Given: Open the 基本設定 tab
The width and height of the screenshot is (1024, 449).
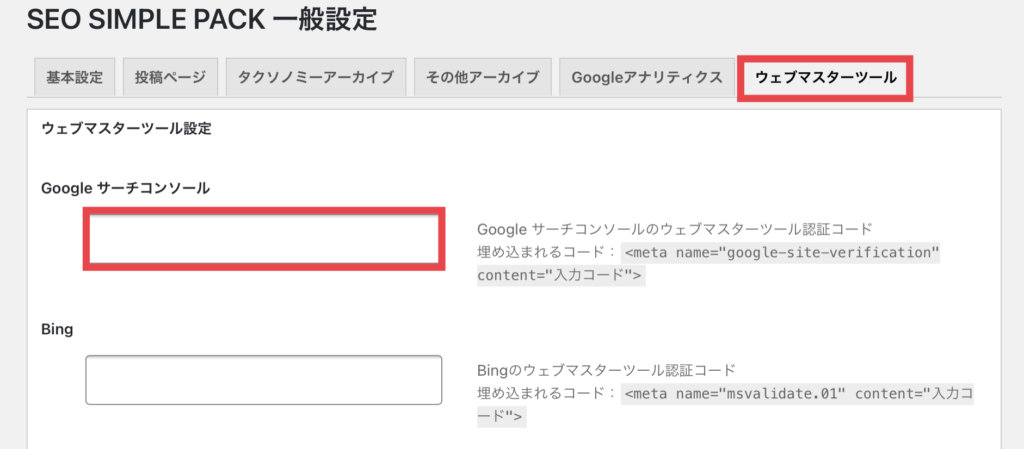Looking at the screenshot, I should (x=74, y=78).
